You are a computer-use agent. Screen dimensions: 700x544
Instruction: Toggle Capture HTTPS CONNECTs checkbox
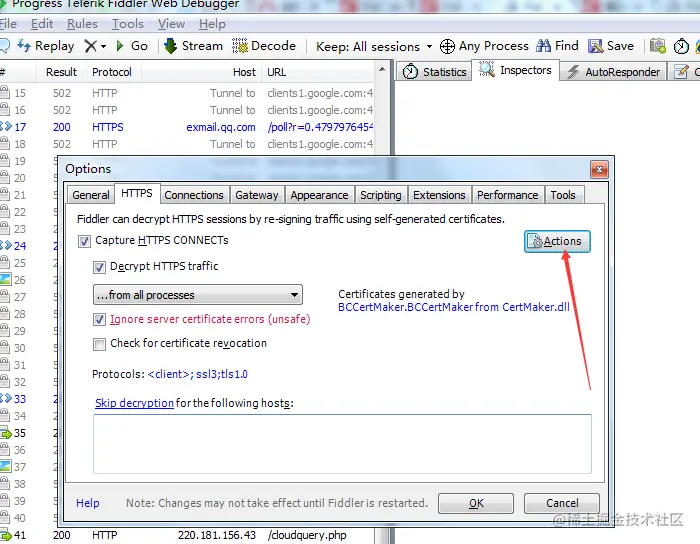pyautogui.click(x=84, y=241)
